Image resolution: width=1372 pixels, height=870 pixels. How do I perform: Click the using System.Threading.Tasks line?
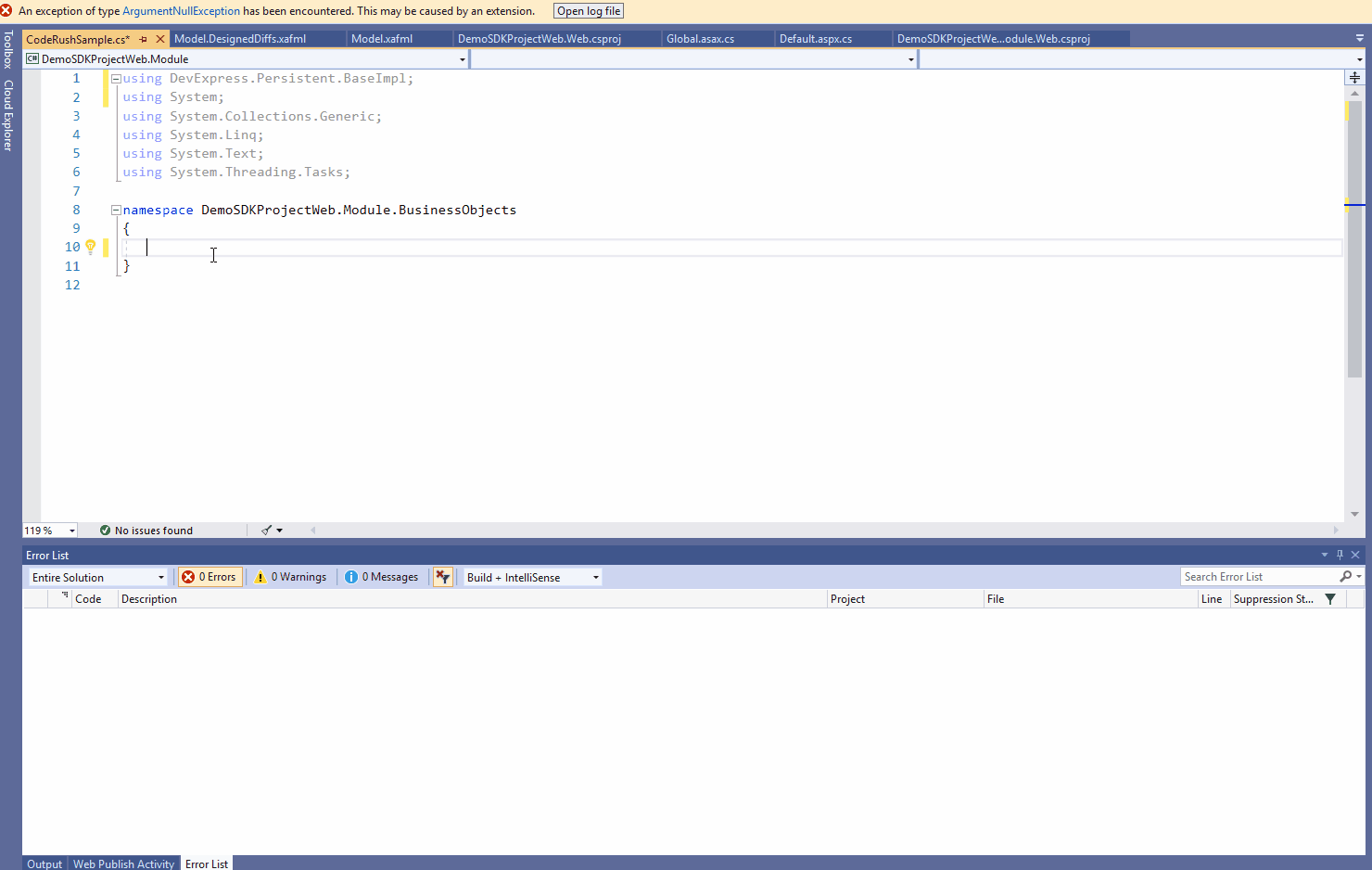236,173
